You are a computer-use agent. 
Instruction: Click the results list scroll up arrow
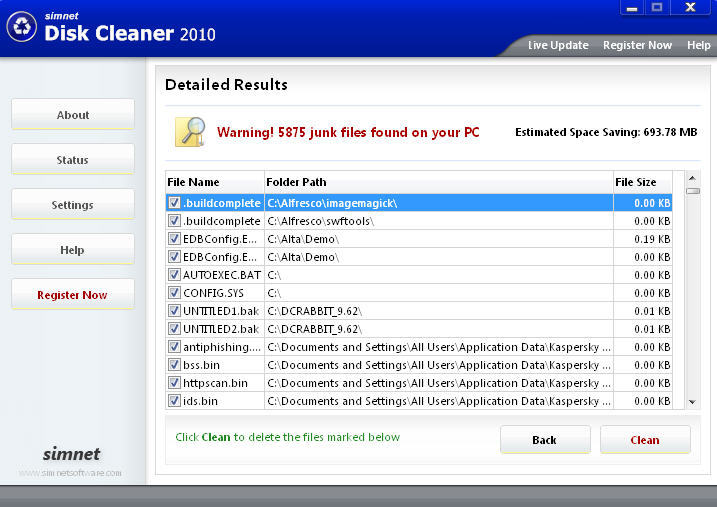(x=692, y=178)
